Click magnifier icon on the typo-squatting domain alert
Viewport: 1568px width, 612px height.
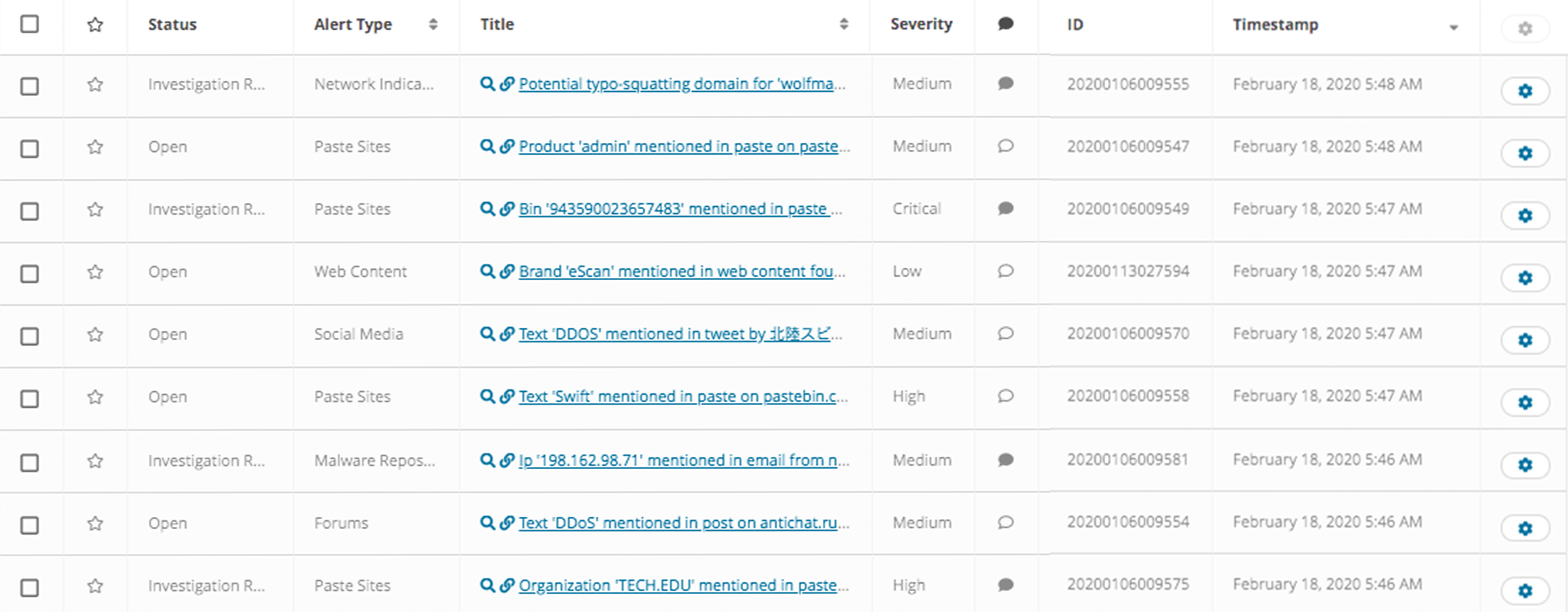[x=487, y=84]
